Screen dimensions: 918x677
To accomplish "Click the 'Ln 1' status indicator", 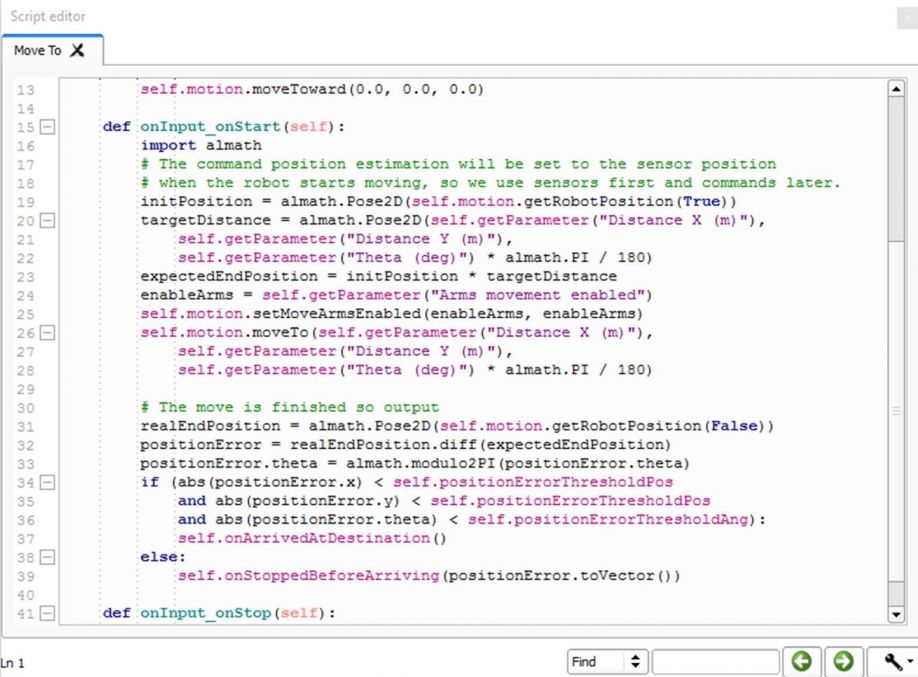I will pos(12,663).
